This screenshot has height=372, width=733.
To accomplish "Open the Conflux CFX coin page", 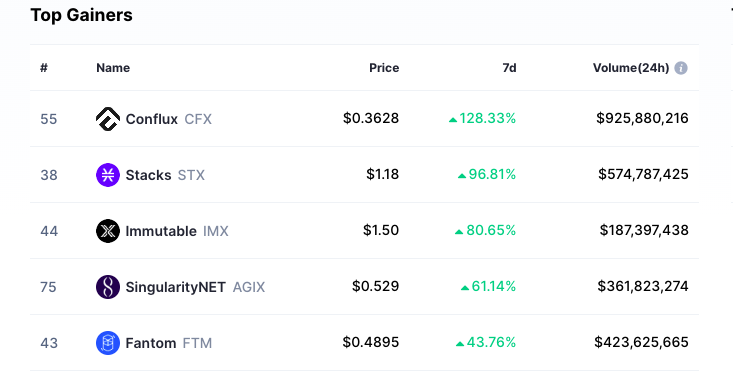I will 168,119.
